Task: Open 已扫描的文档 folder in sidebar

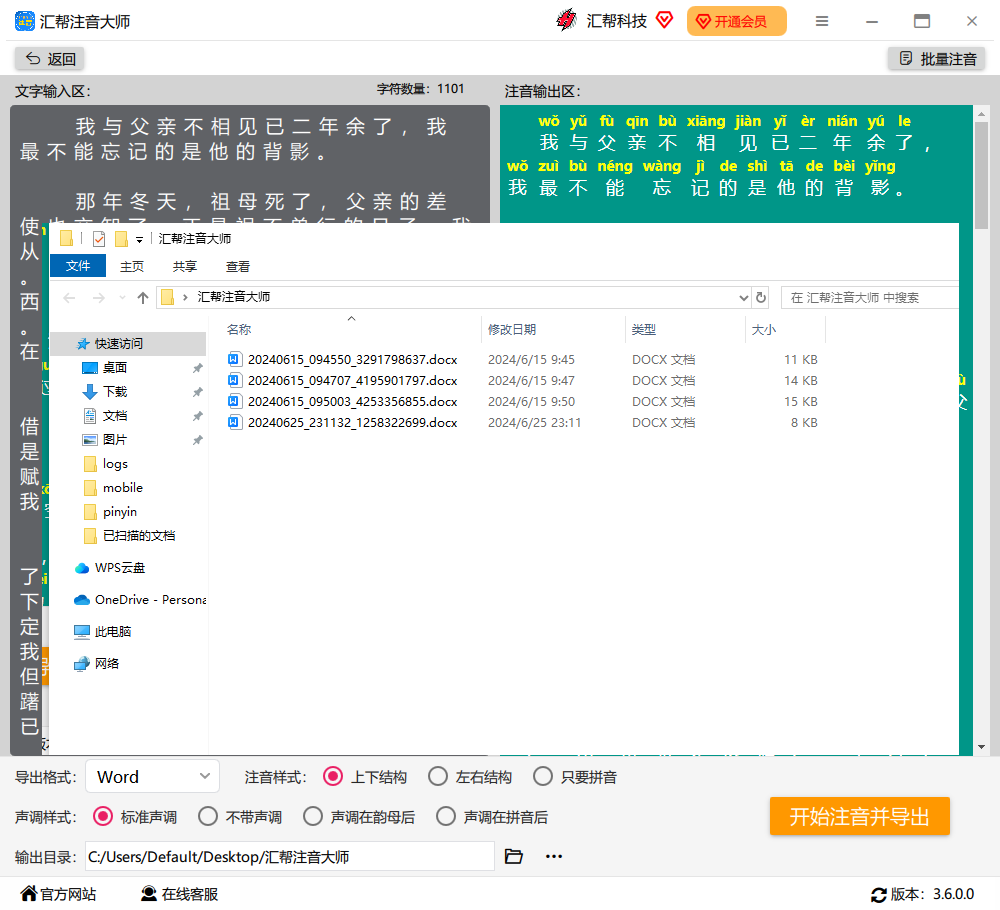Action: pos(138,536)
